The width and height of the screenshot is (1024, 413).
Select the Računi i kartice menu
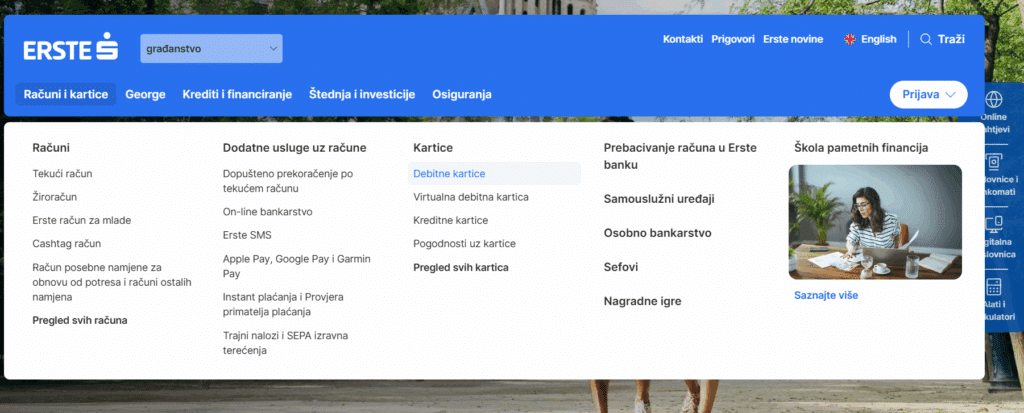coord(66,94)
